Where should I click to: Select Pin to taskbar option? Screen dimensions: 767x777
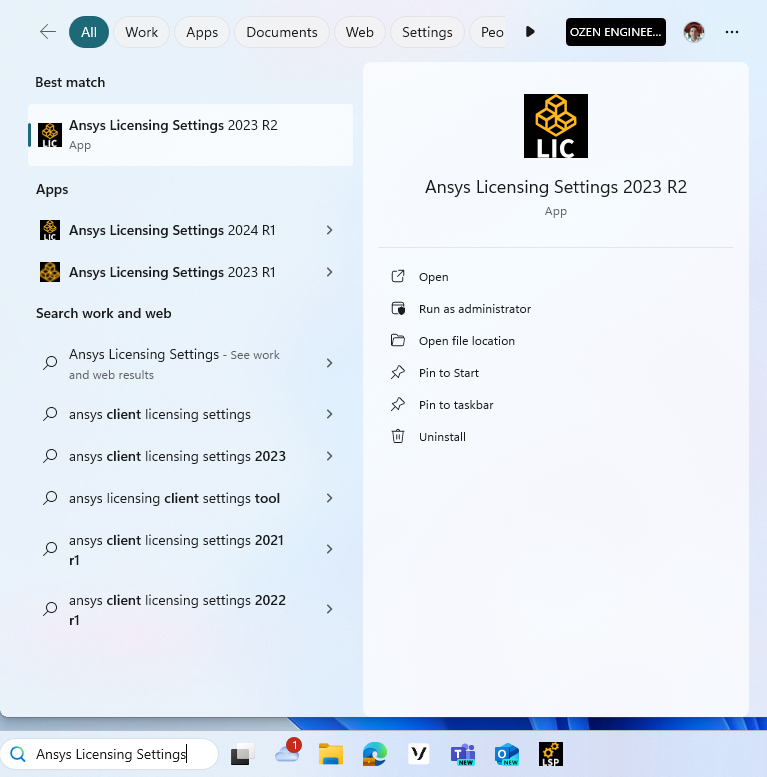click(456, 405)
